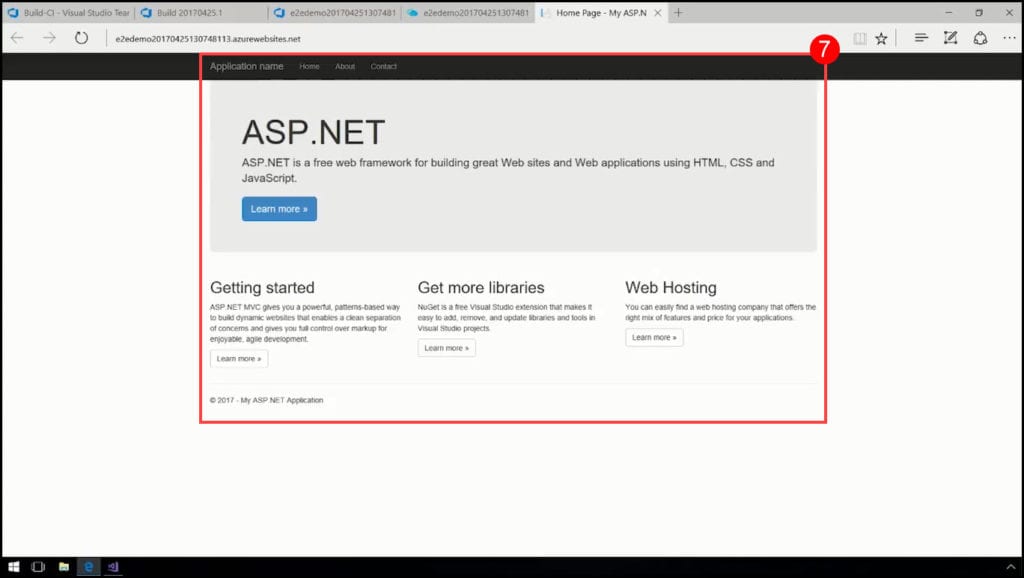Open About in site navigation bar
The width and height of the screenshot is (1024, 578).
(x=345, y=66)
